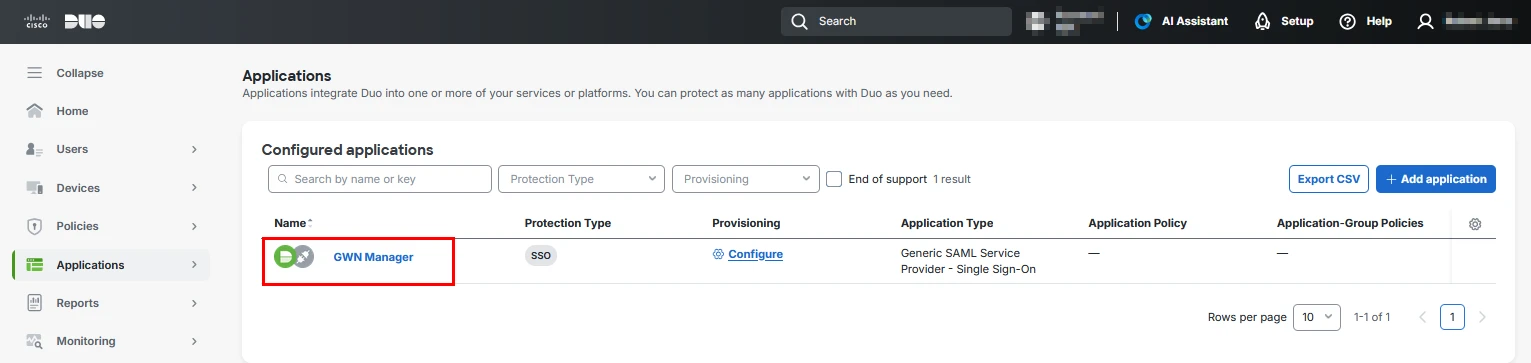The height and width of the screenshot is (363, 1531).
Task: Click the Policies shield icon
Action: [x=35, y=226]
